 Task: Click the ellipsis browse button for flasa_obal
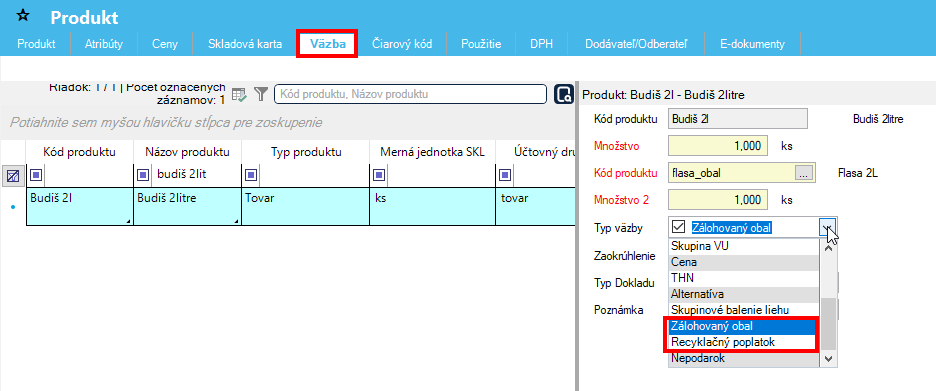tap(803, 174)
